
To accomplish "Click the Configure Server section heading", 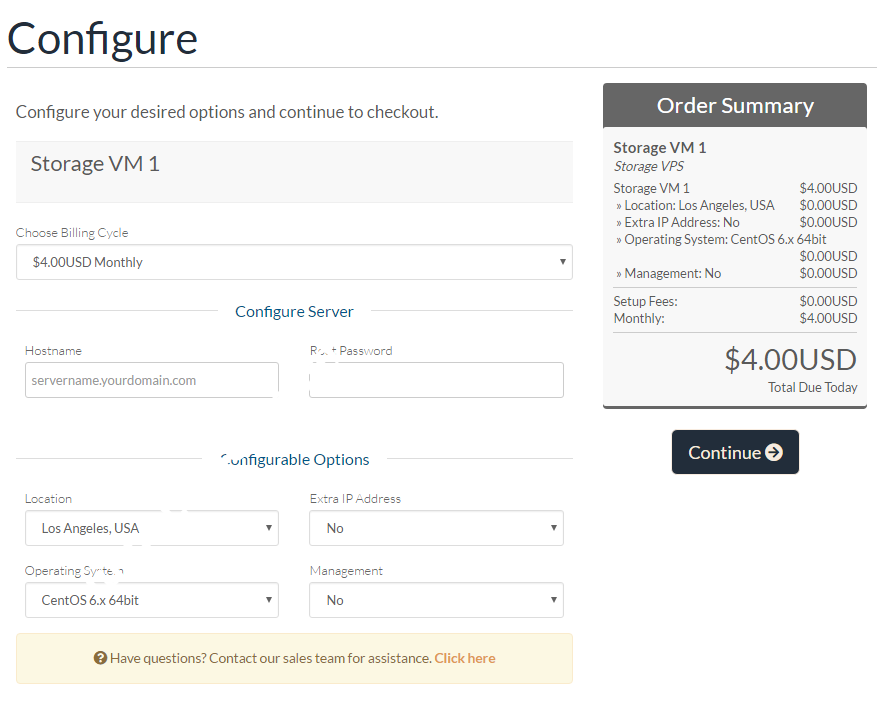I will point(294,311).
